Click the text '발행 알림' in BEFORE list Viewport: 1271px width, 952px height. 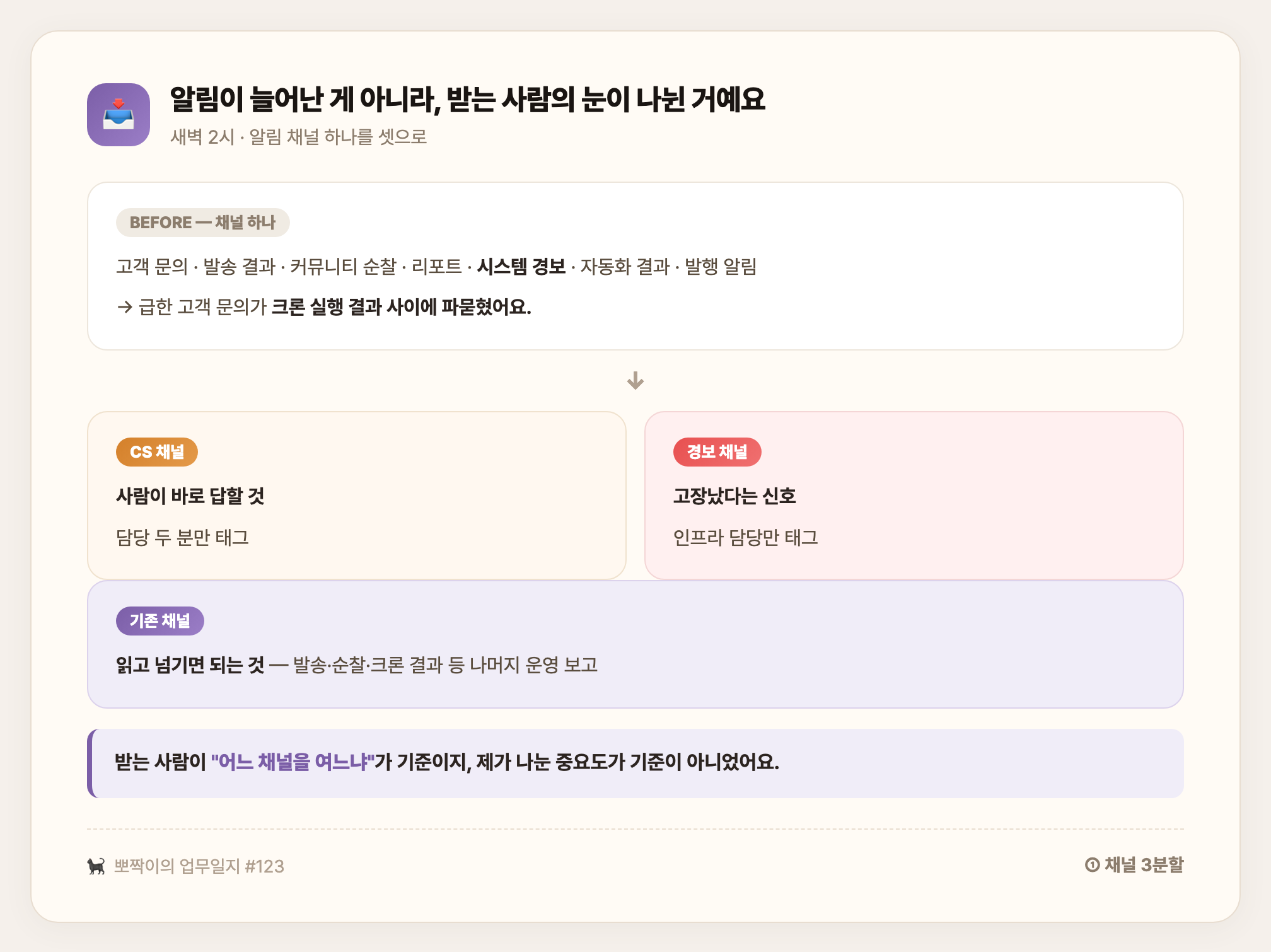721,266
